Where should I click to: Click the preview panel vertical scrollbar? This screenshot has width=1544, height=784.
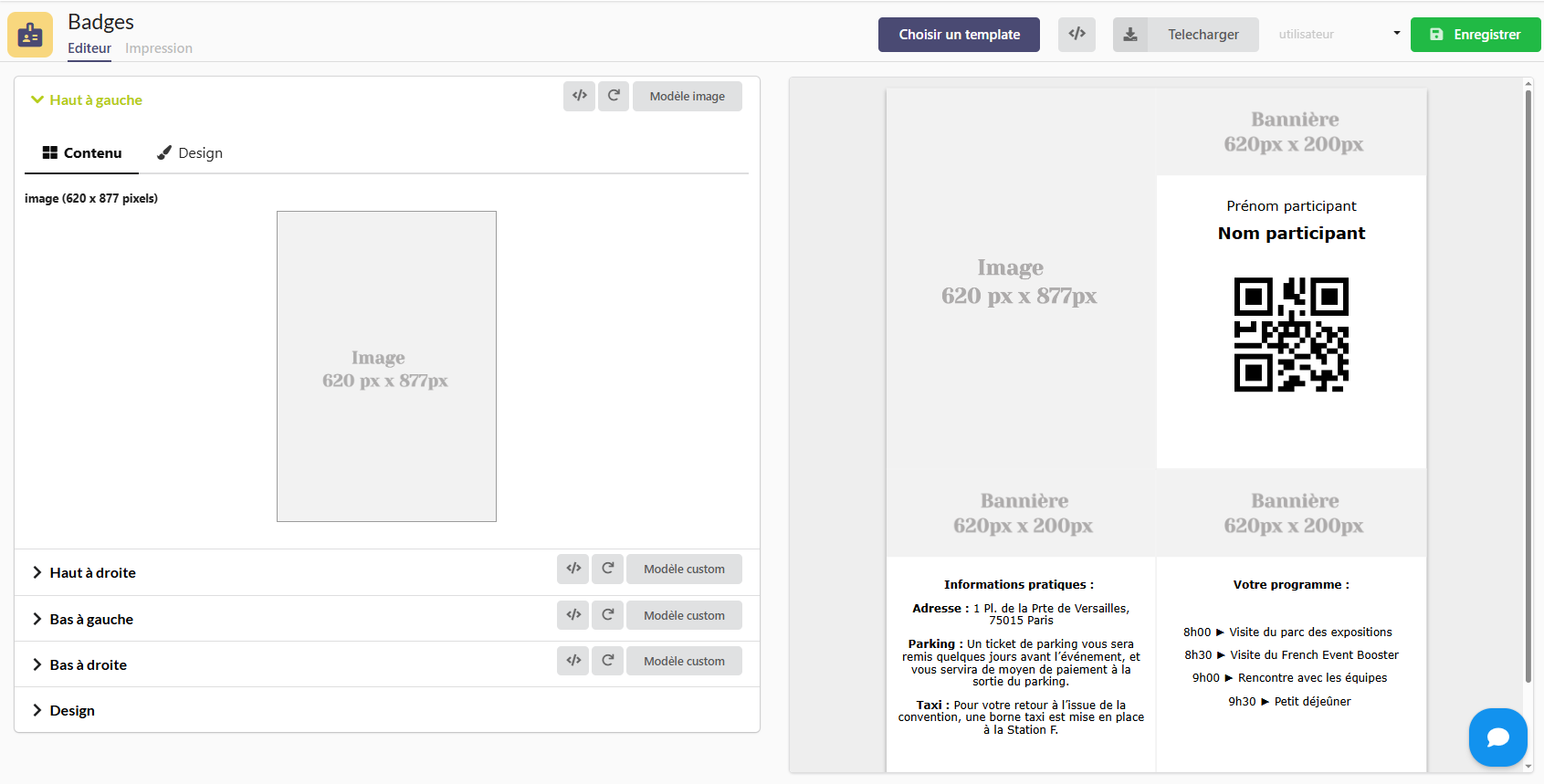click(1528, 383)
